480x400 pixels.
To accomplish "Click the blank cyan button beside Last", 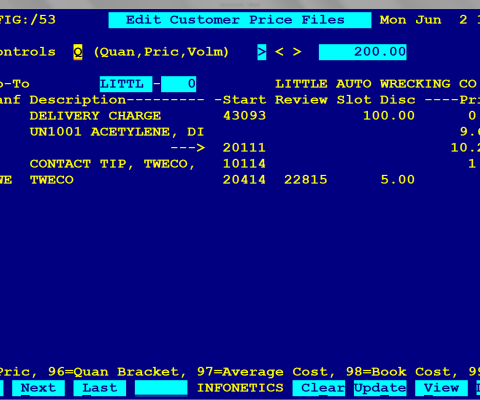I will (161, 388).
